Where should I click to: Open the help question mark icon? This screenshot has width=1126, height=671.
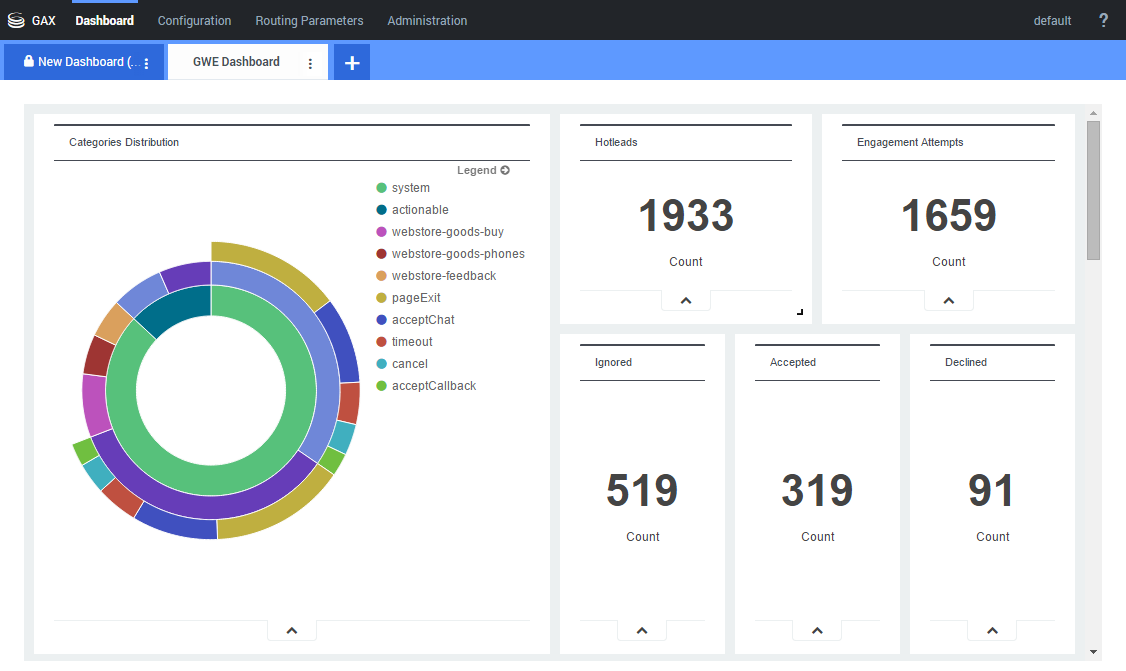(1103, 20)
